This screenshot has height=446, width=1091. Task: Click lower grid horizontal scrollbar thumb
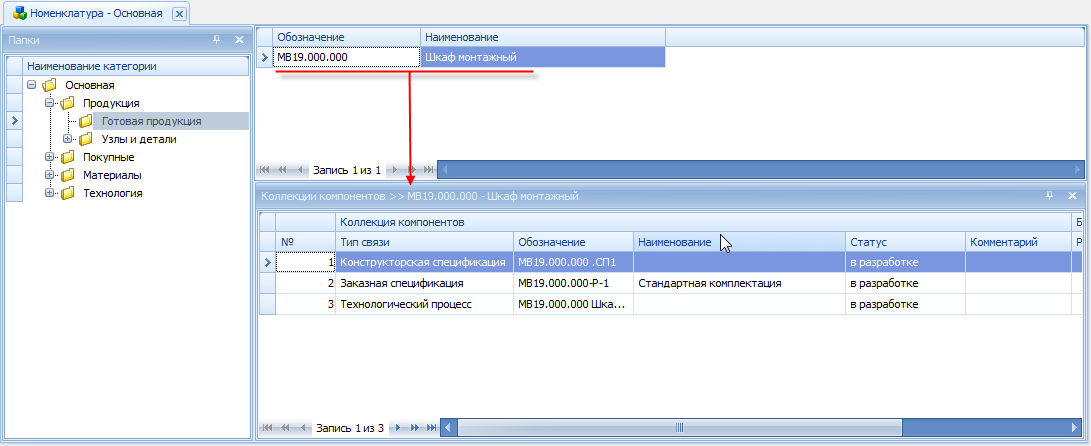[680, 427]
